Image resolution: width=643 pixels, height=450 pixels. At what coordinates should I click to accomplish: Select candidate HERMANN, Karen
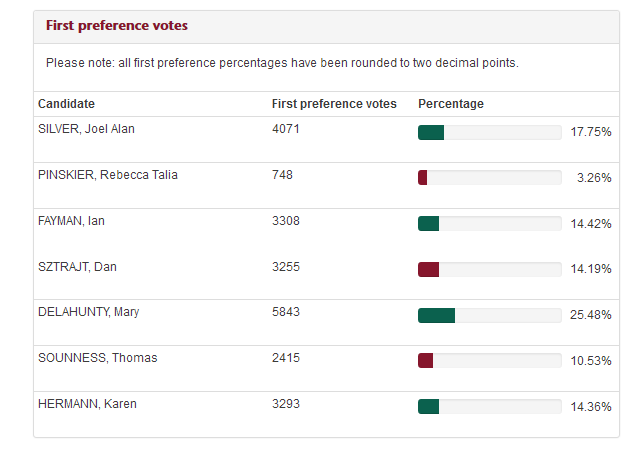pyautogui.click(x=87, y=404)
